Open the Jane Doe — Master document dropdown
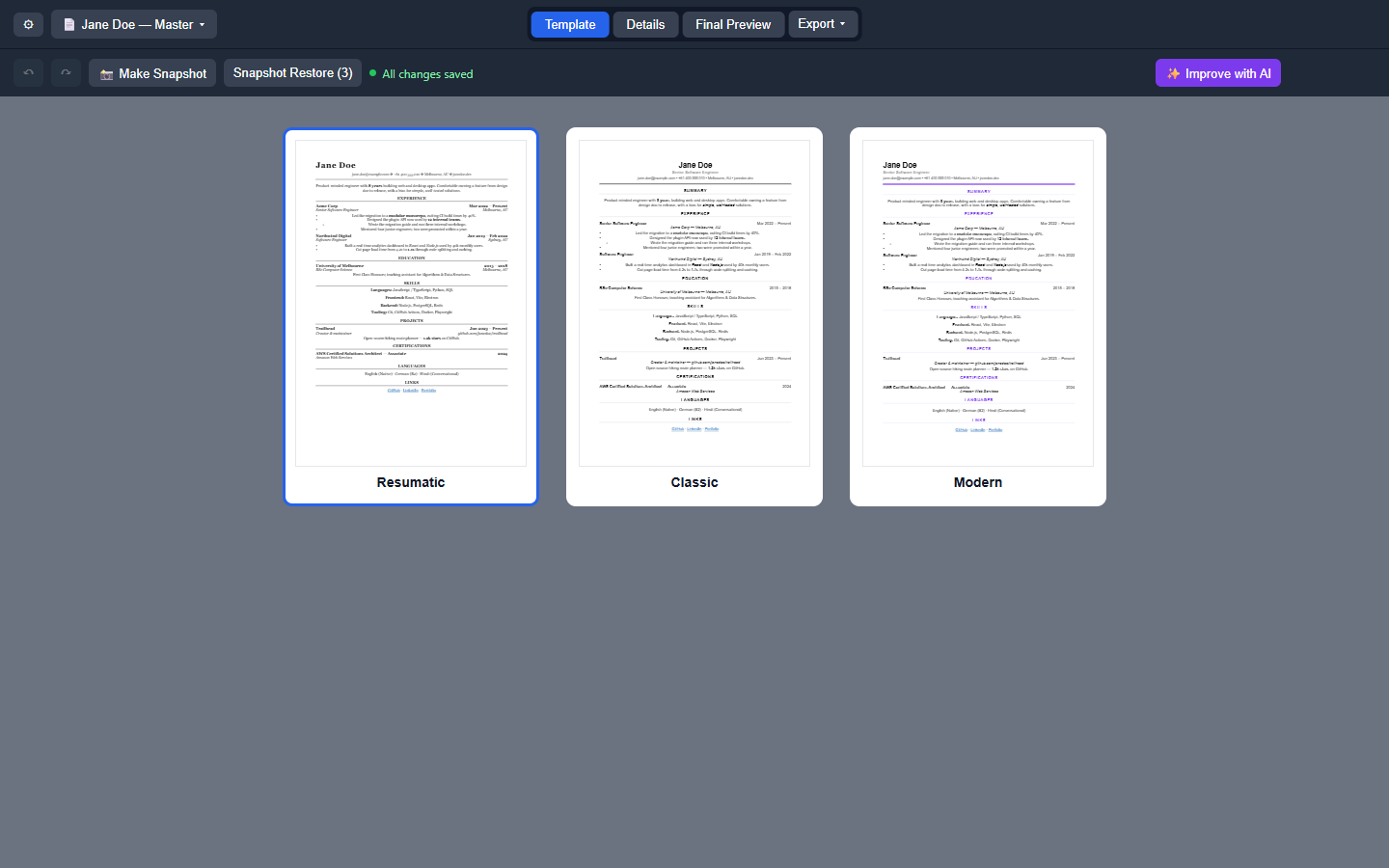Screen dimensions: 1389x868 coord(134,24)
